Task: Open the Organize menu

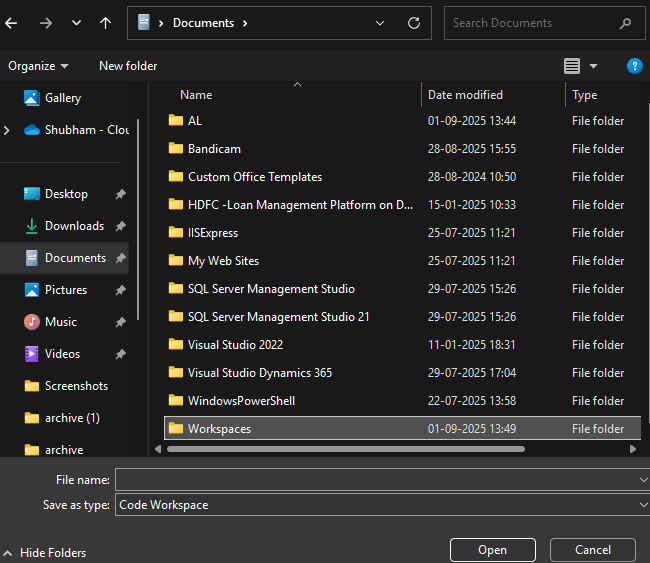Action: [x=38, y=66]
